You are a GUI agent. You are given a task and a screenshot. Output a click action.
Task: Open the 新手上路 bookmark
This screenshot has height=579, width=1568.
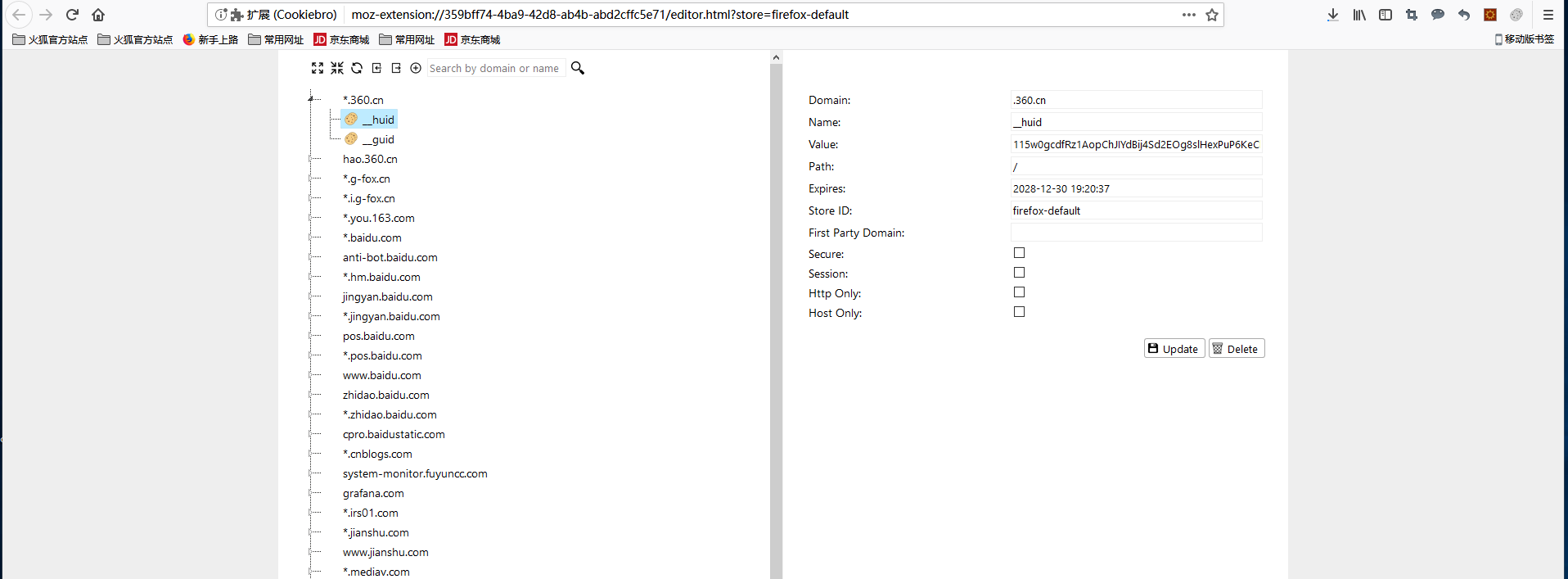(210, 39)
